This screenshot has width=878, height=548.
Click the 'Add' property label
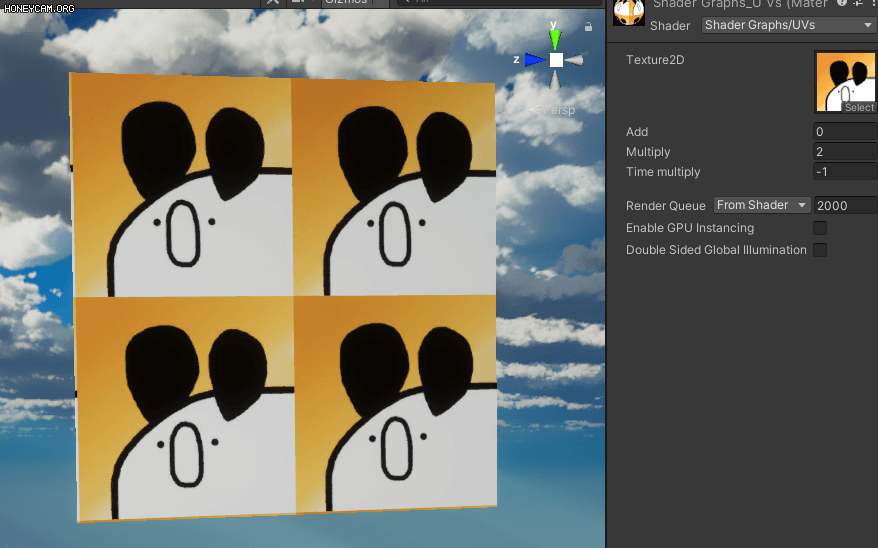(637, 132)
